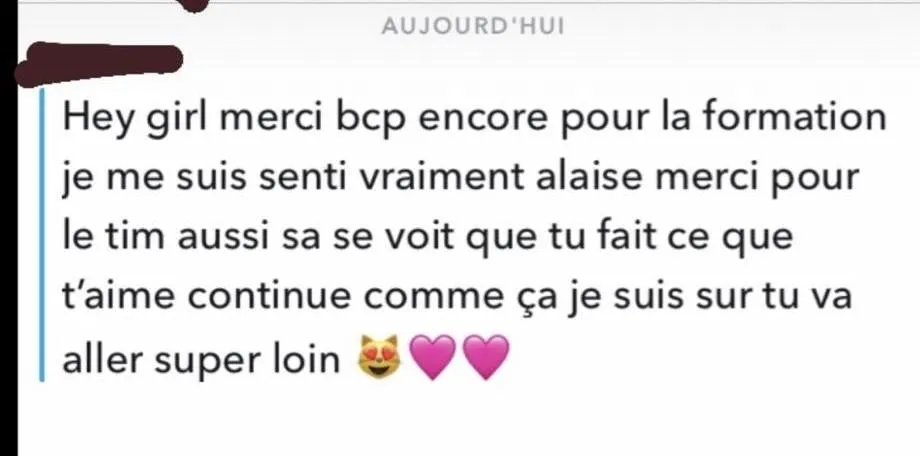This screenshot has width=920, height=456.
Task: Click the word "t'aime" in the fourth line
Action: [119, 297]
